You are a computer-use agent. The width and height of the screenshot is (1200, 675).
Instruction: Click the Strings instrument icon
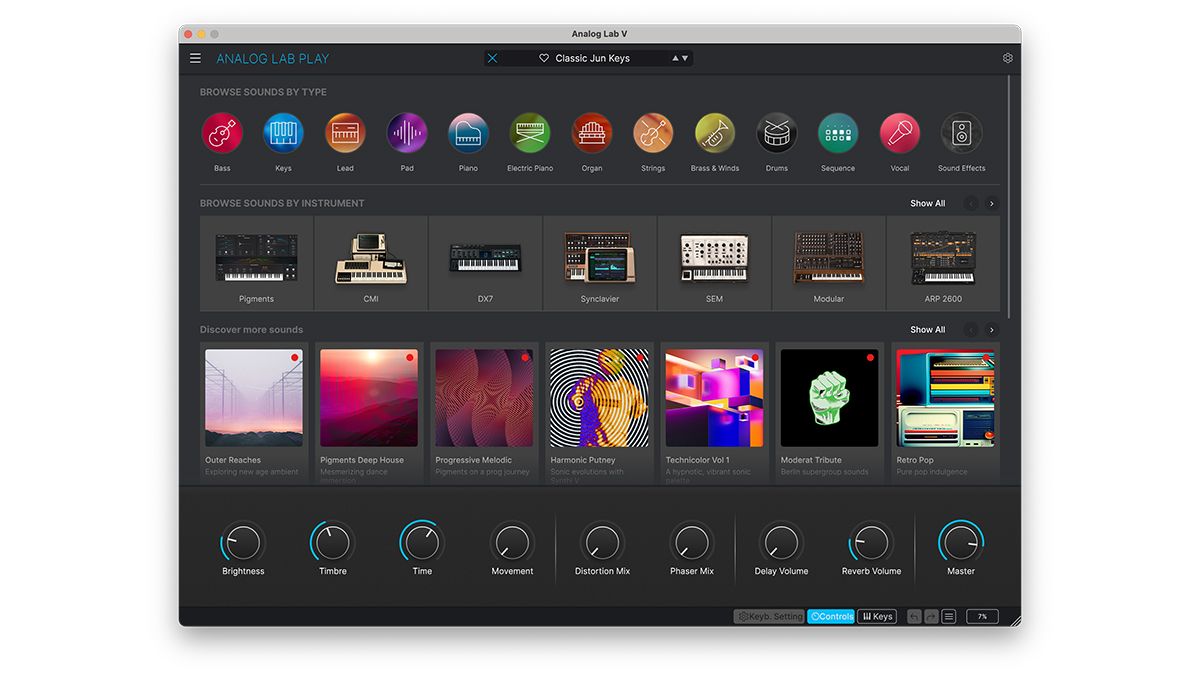653,133
